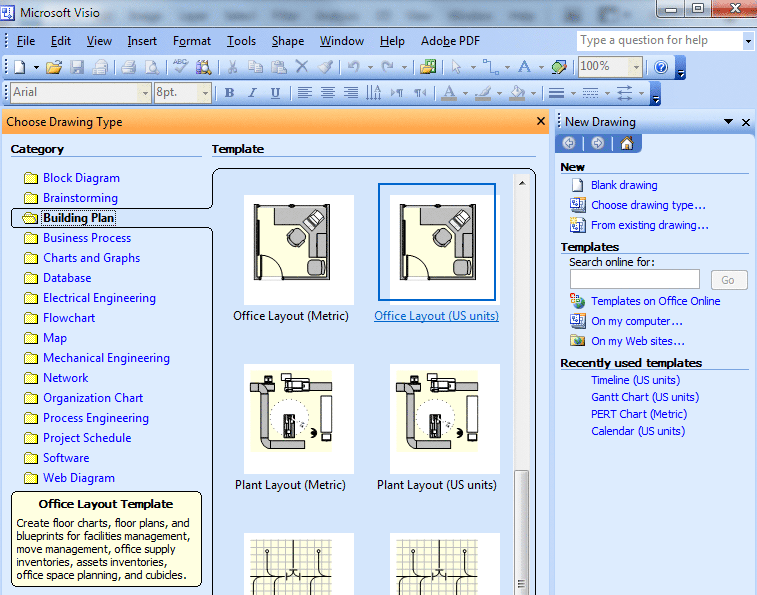The width and height of the screenshot is (757, 595).
Task: Click On my computer link
Action: click(x=637, y=321)
